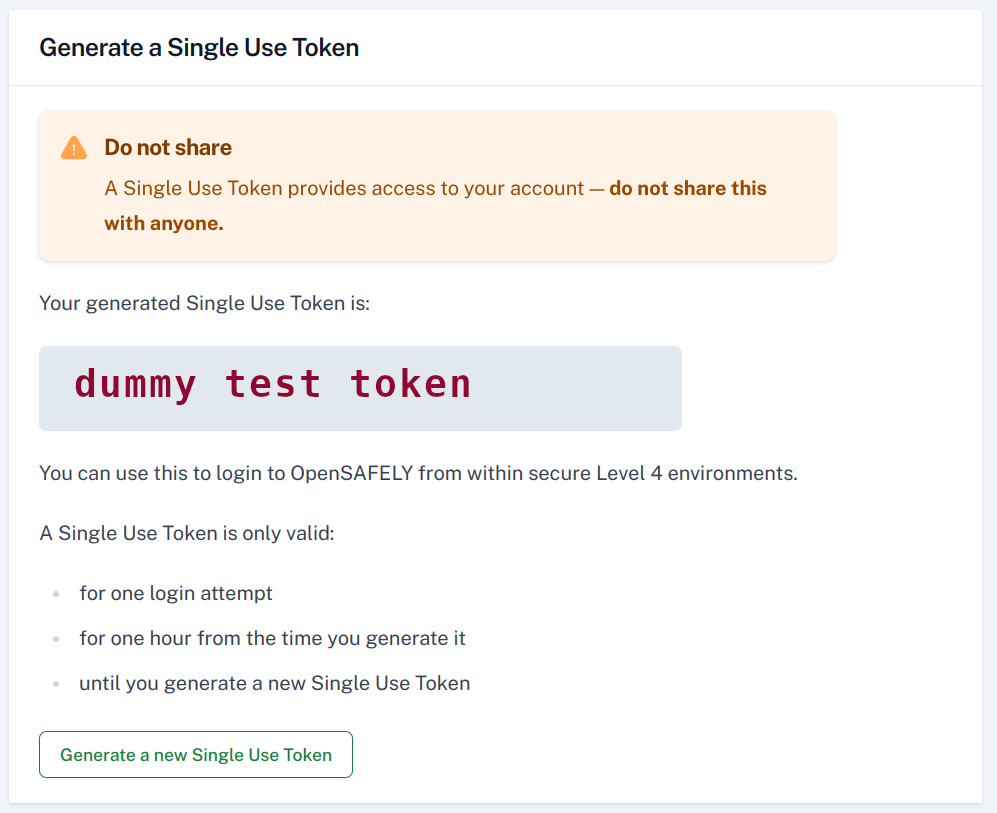Click the orange warning triangle icon
This screenshot has height=813, width=997.
click(72, 147)
